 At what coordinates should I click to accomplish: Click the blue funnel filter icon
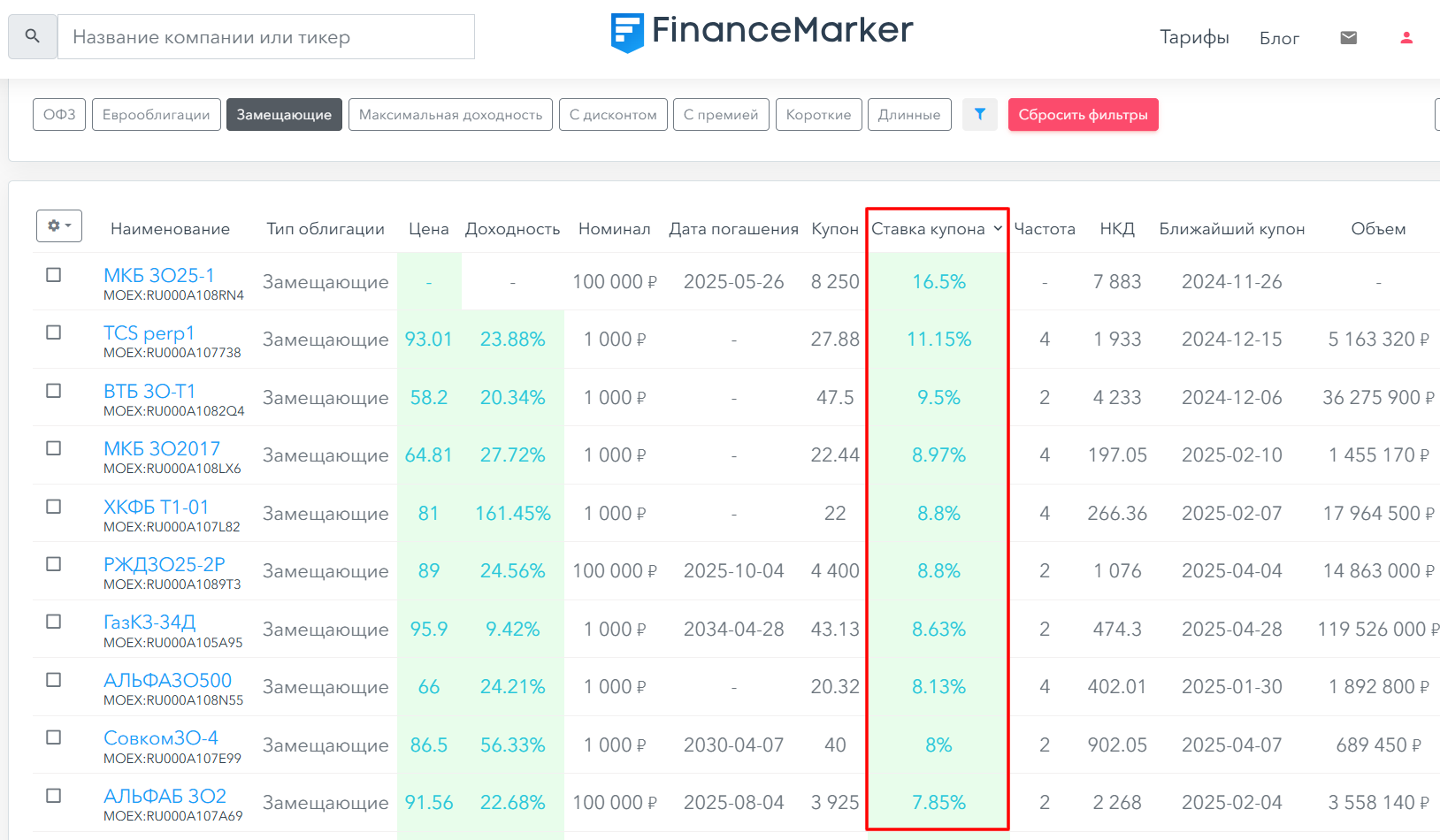pos(980,114)
